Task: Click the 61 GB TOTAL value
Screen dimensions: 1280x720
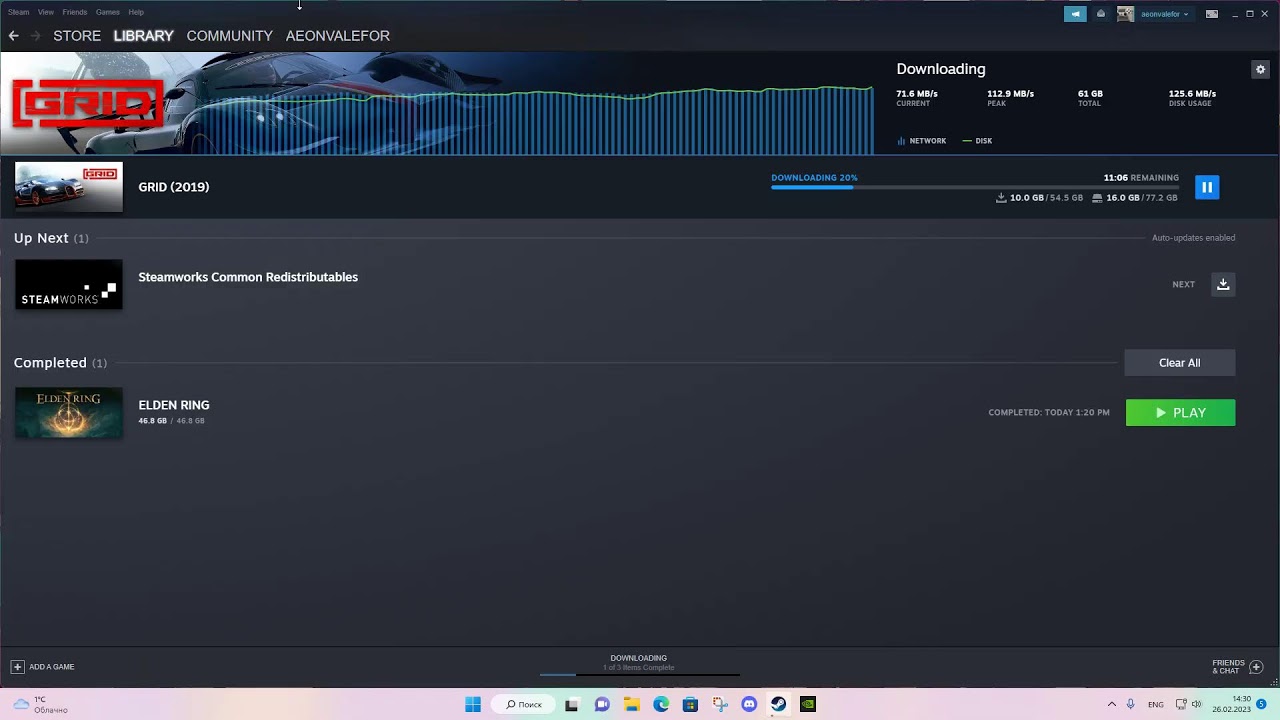Action: tap(1090, 94)
